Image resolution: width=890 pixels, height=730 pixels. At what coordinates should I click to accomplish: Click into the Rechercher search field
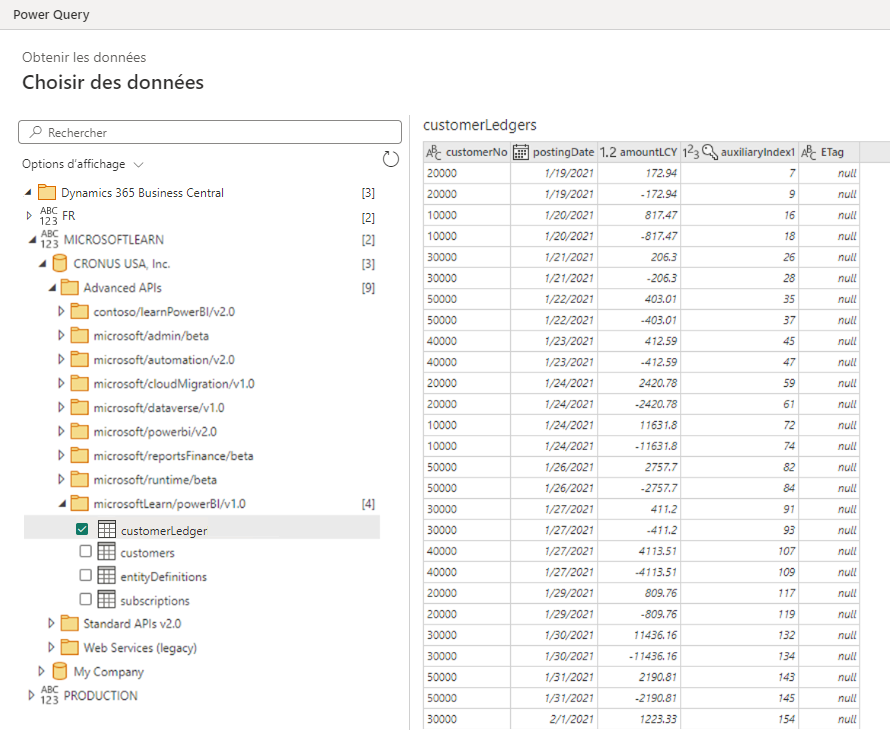pyautogui.click(x=210, y=132)
